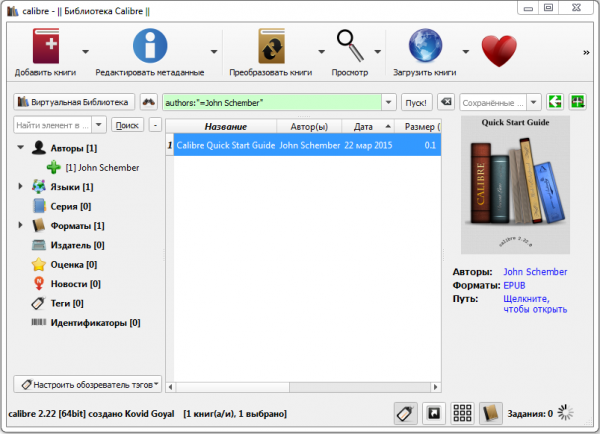
Task: Click the Серия series book icon
Action: [x=39, y=206]
